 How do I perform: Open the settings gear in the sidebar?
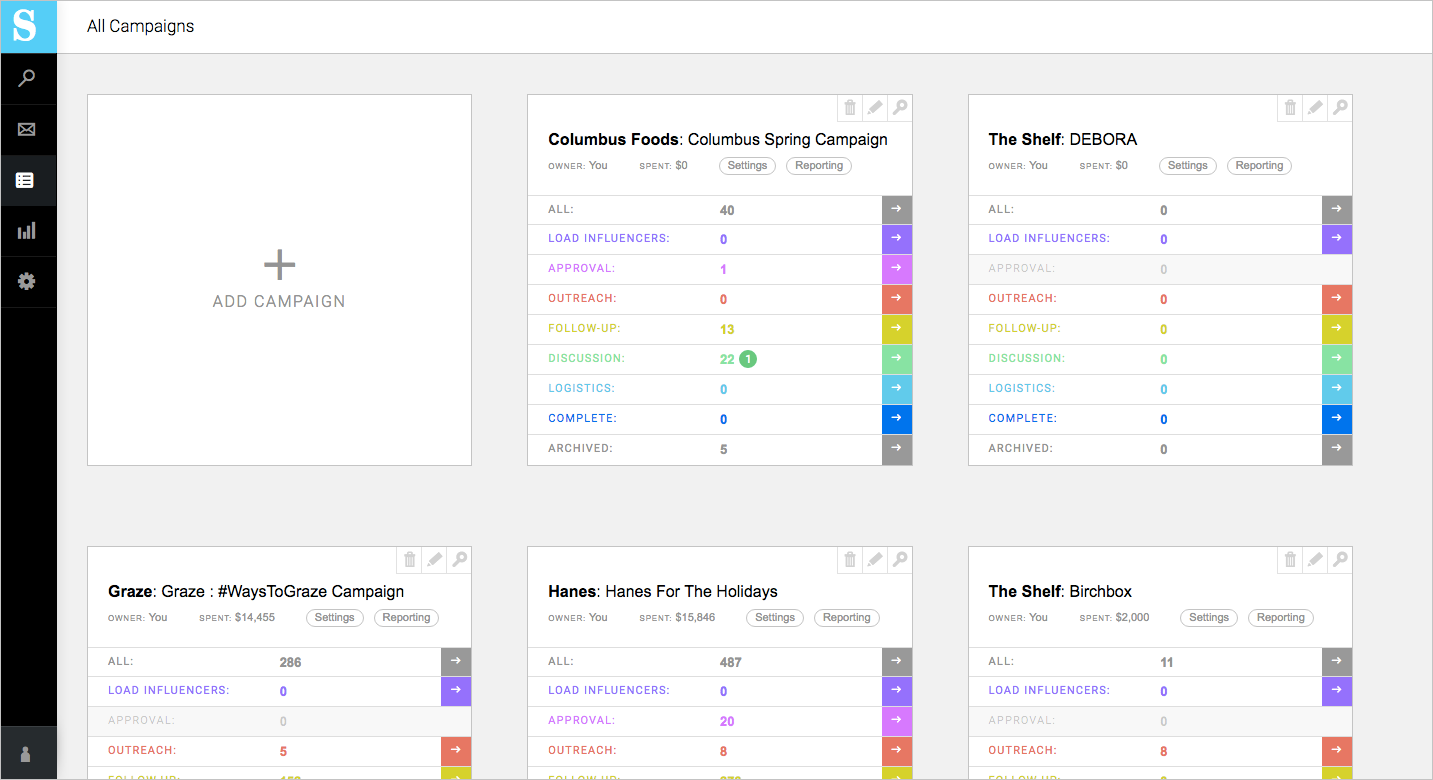point(27,282)
